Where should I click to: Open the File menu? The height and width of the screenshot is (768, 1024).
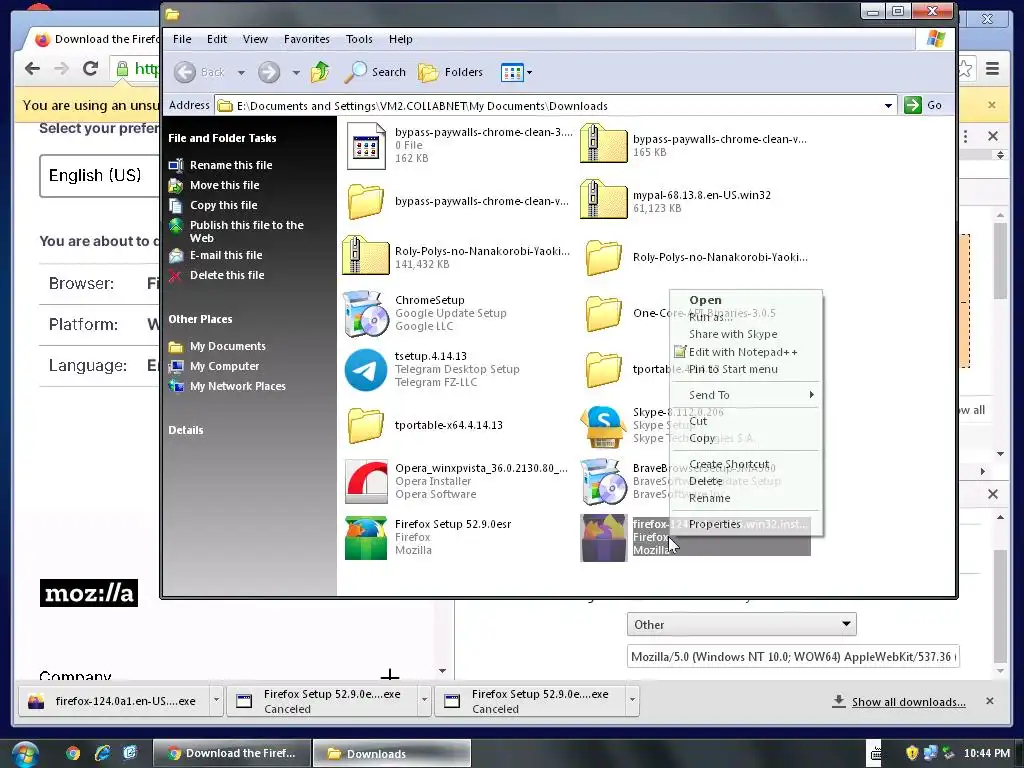click(182, 39)
